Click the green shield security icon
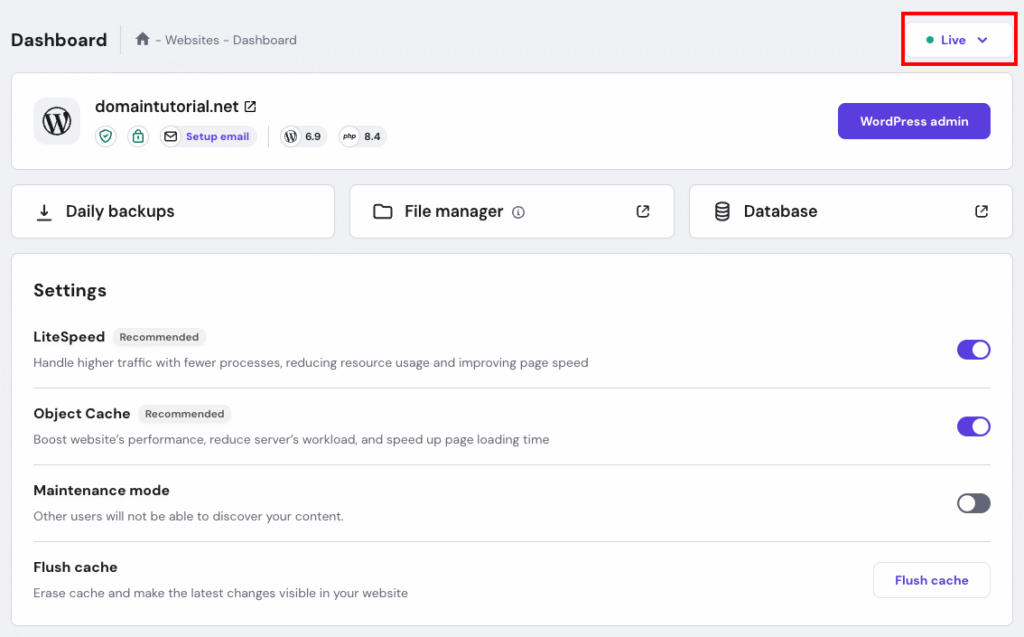 106,136
